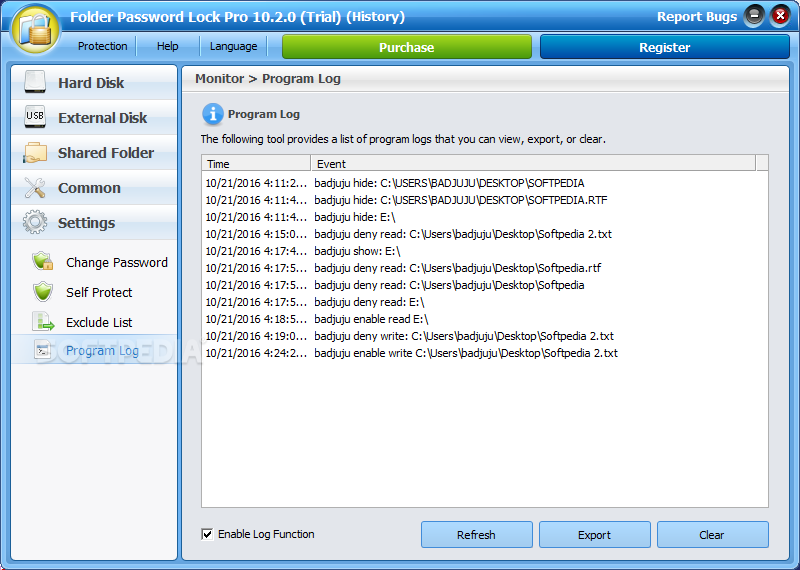Click the Change Password shield-lock icon
Viewport: 800px width, 570px height.
43,261
